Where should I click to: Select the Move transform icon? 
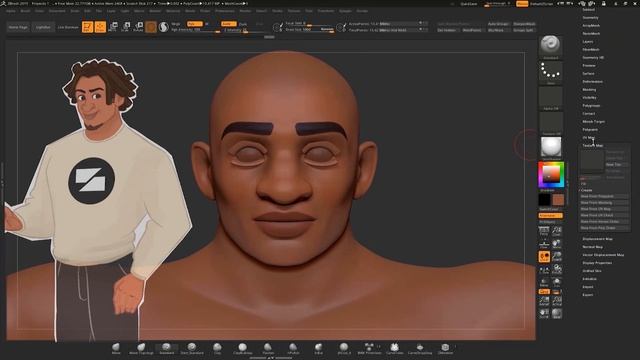coord(113,27)
